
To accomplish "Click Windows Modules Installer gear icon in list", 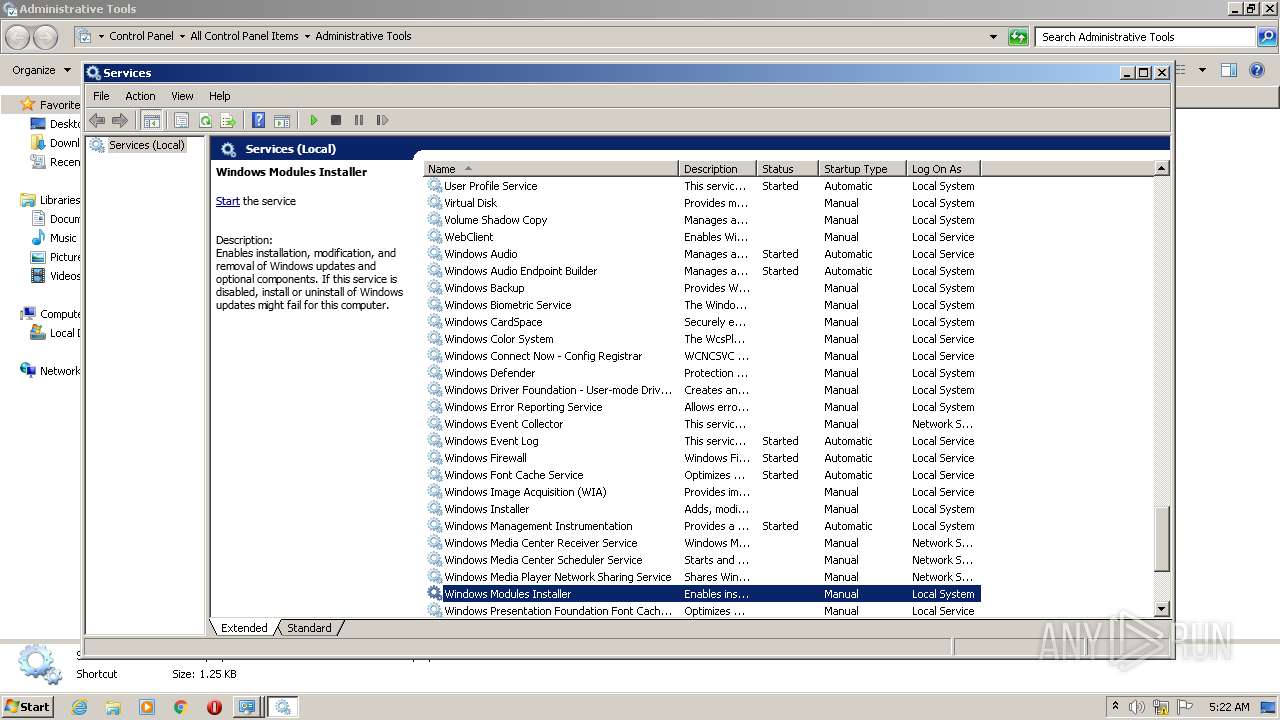I will click(434, 594).
